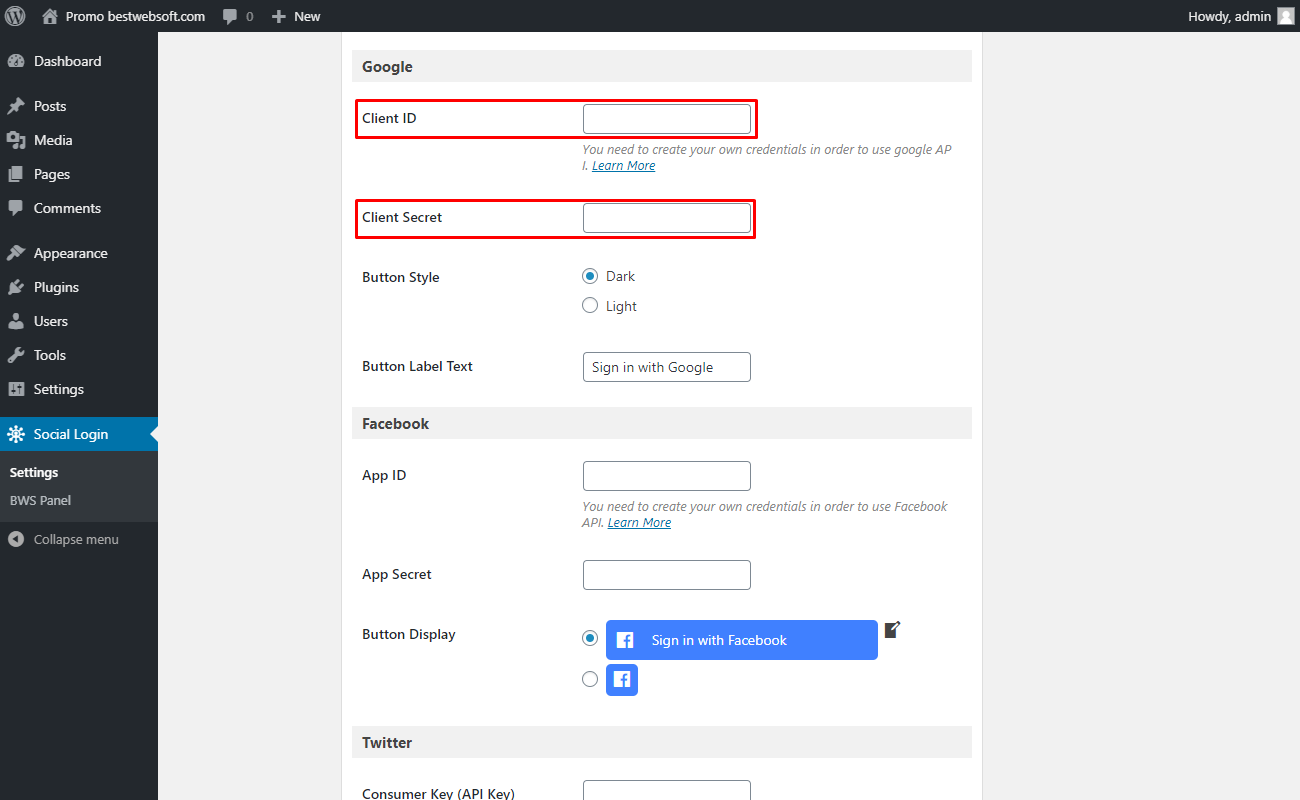Click the Button Style label
Image resolution: width=1300 pixels, height=800 pixels.
click(400, 277)
